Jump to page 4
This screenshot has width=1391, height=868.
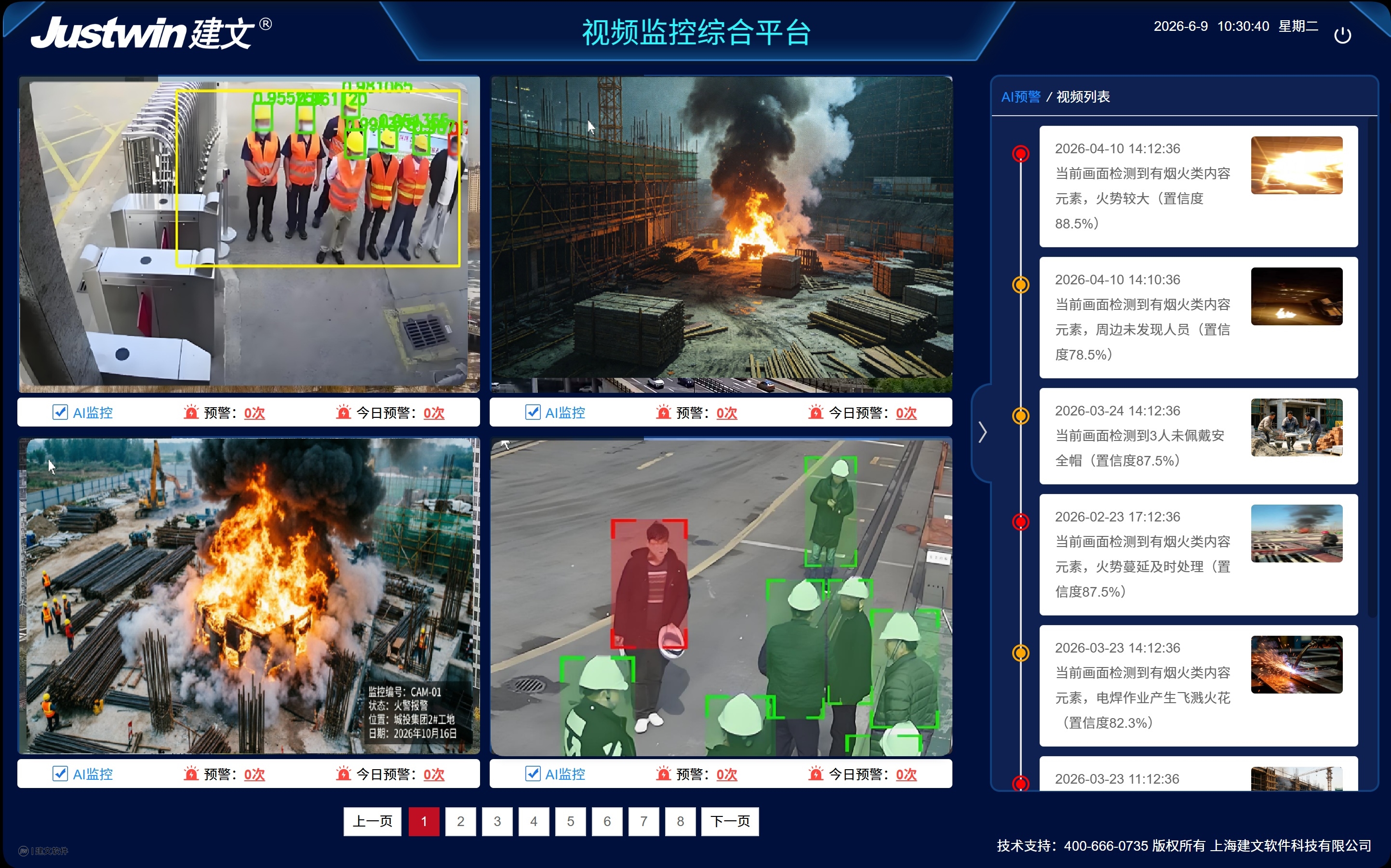(534, 822)
